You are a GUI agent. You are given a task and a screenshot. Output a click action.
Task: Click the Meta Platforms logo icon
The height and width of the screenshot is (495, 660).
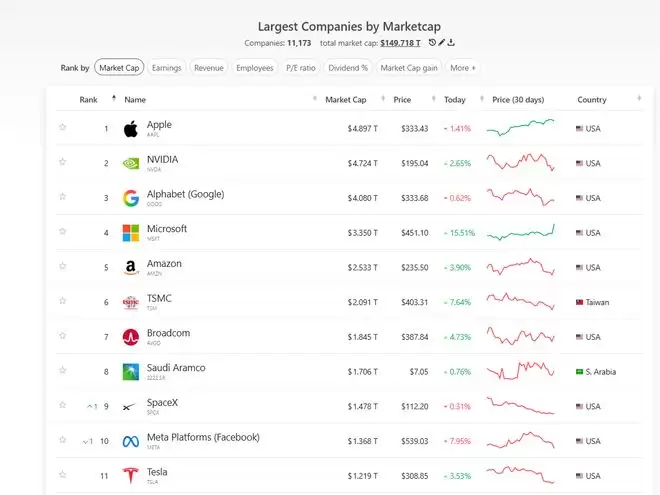point(130,441)
